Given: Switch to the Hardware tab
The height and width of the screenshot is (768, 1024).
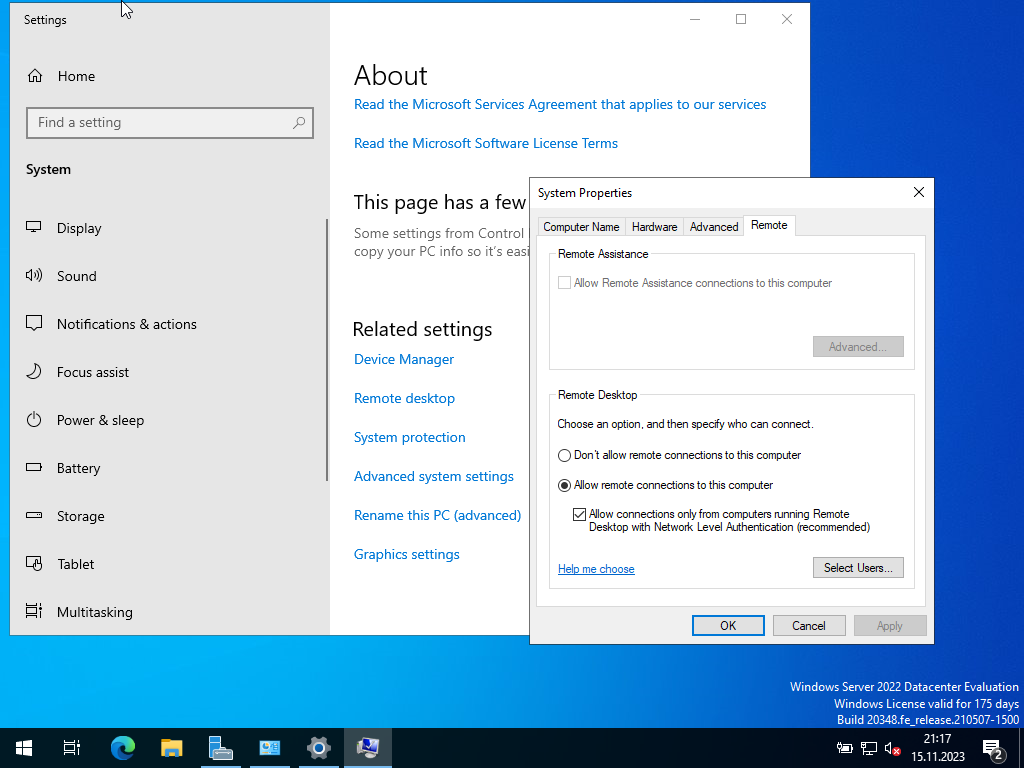Looking at the screenshot, I should tap(654, 227).
